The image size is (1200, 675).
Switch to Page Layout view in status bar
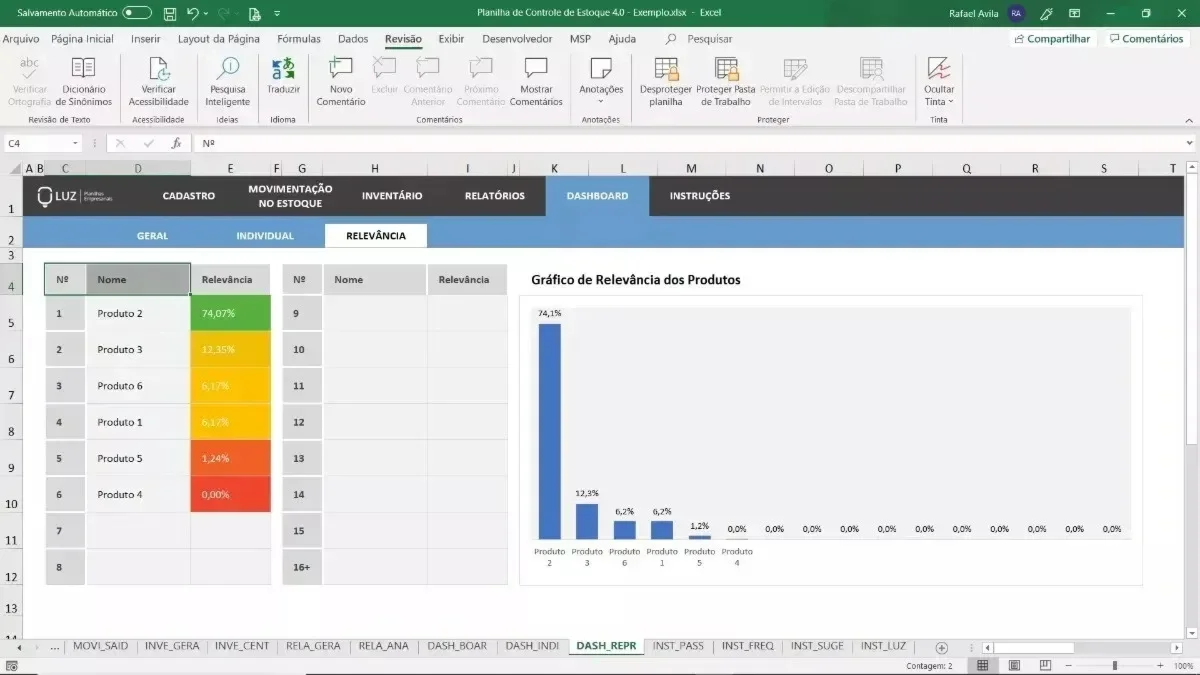click(x=1014, y=665)
